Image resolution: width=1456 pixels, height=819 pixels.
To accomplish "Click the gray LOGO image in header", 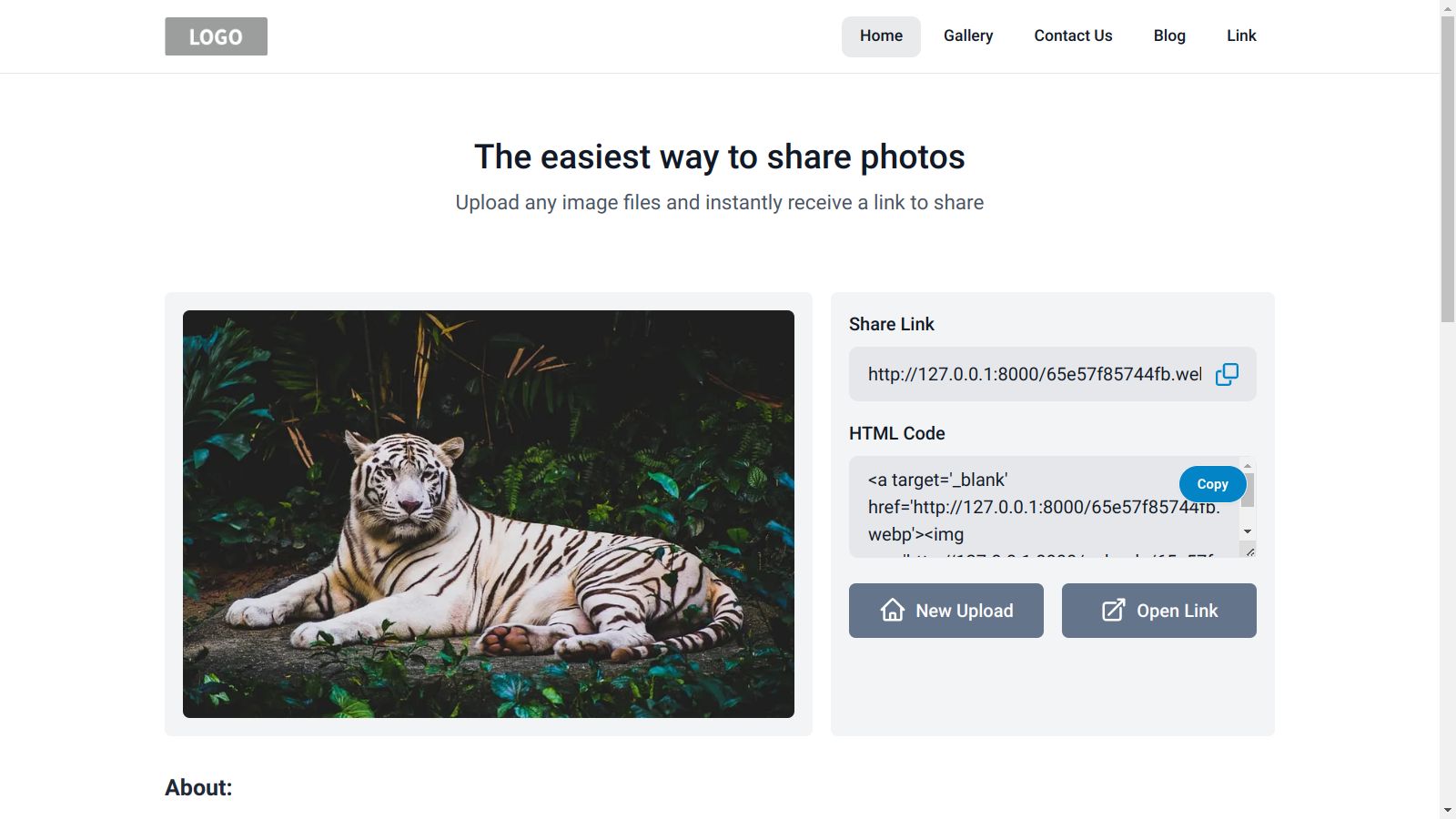I will [x=216, y=36].
